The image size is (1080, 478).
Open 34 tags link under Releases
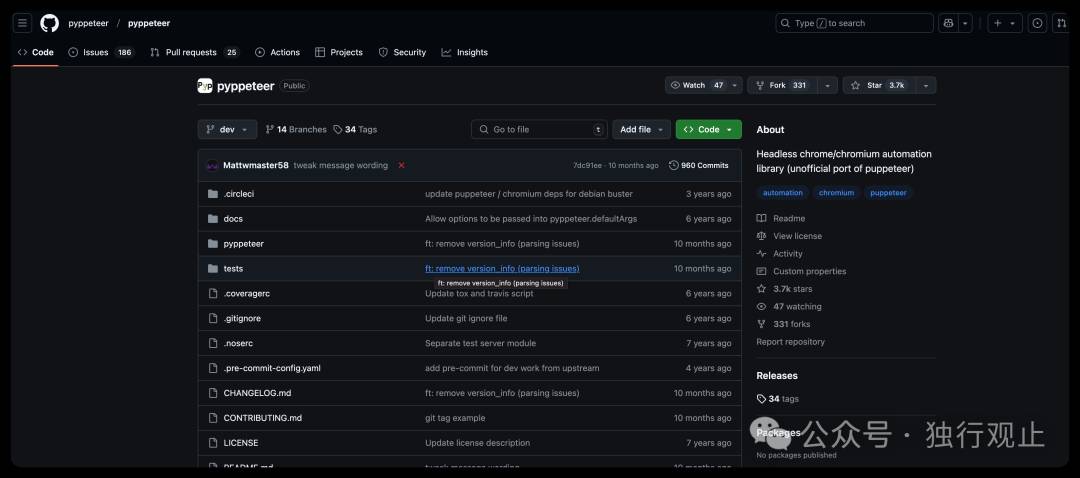click(x=778, y=399)
